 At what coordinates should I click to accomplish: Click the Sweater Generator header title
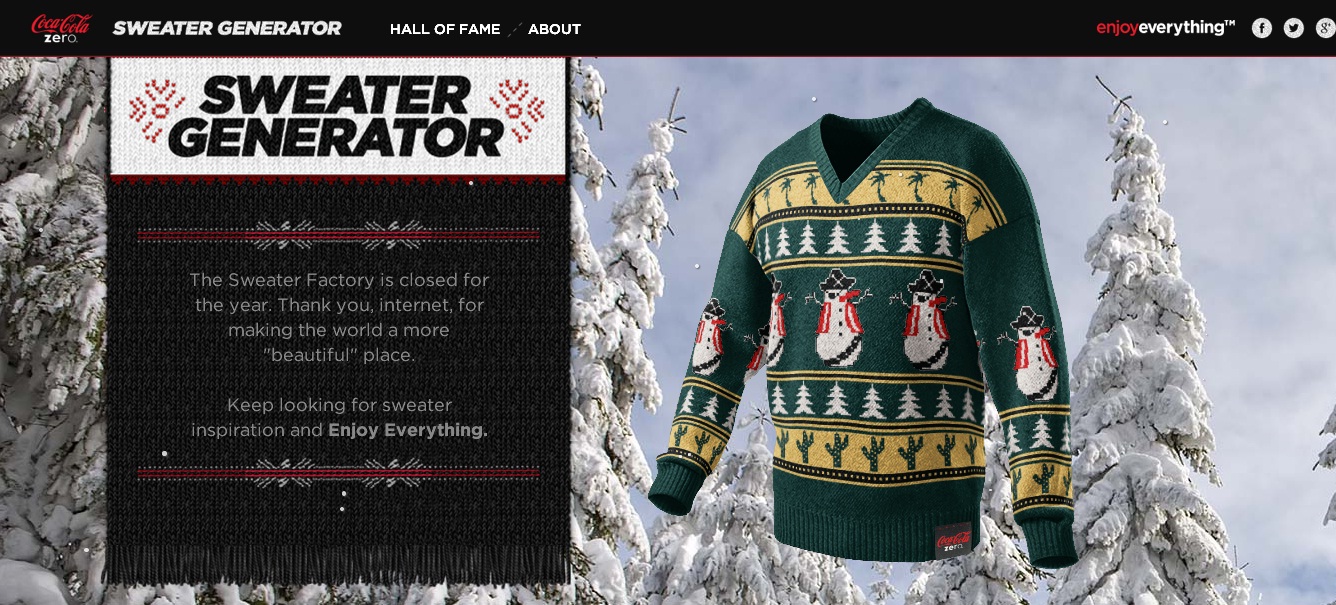(227, 28)
